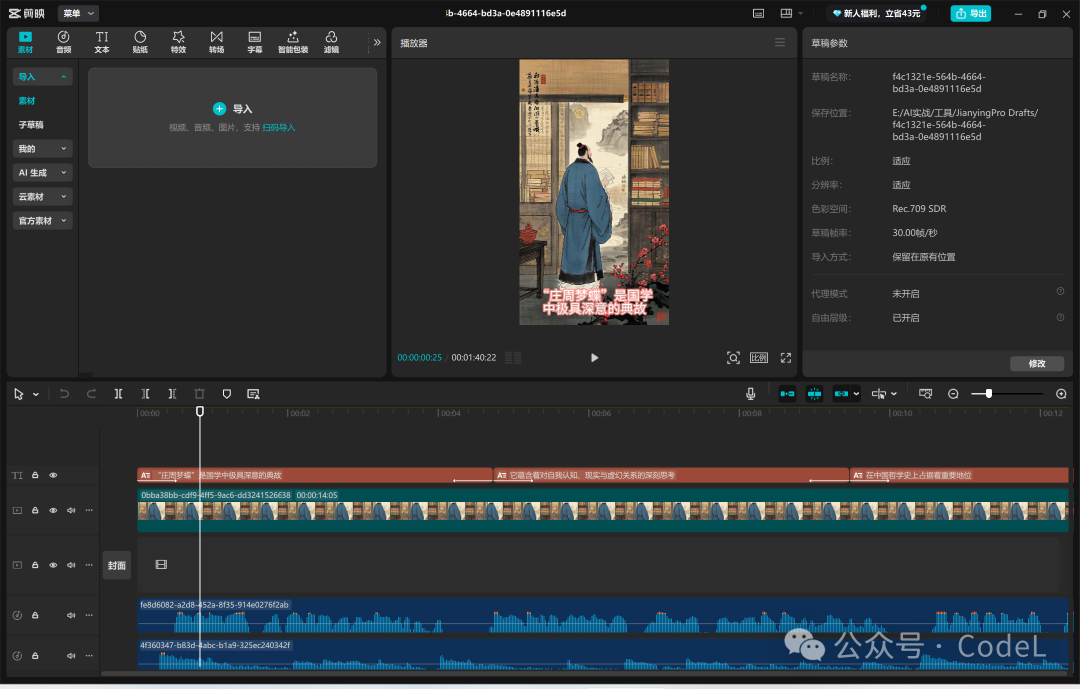The height and width of the screenshot is (689, 1080).
Task: Click the playhead marker on the ruler
Action: [200, 411]
